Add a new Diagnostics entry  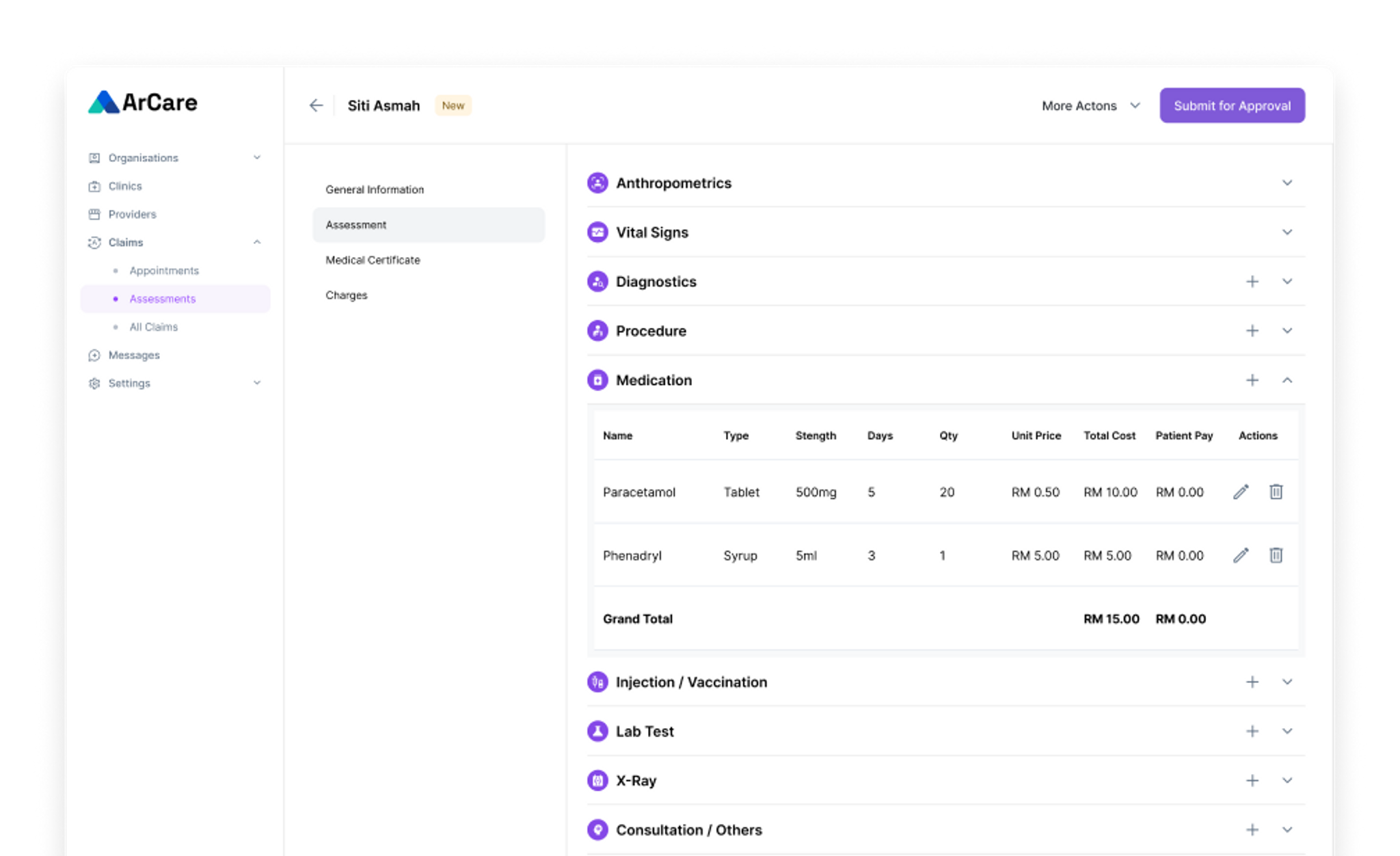coord(1252,282)
